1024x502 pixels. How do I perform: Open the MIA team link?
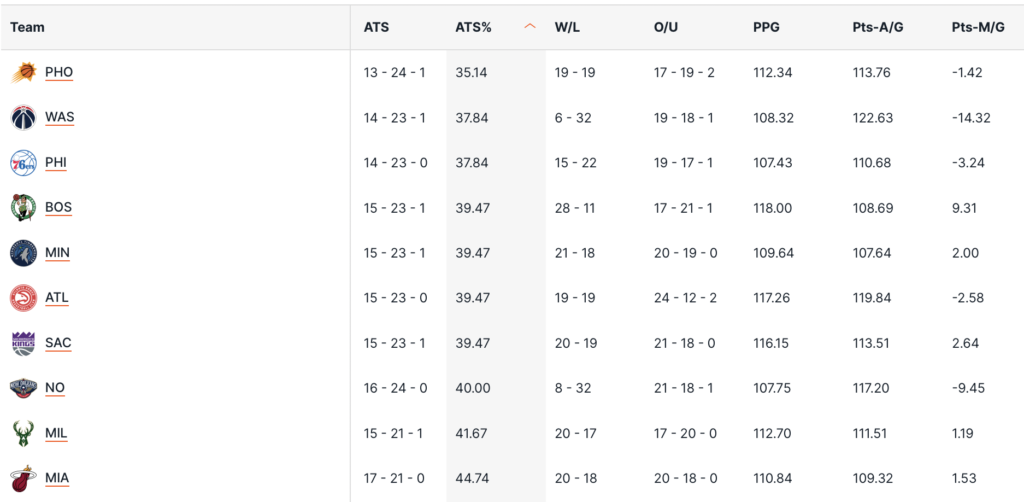click(x=57, y=478)
